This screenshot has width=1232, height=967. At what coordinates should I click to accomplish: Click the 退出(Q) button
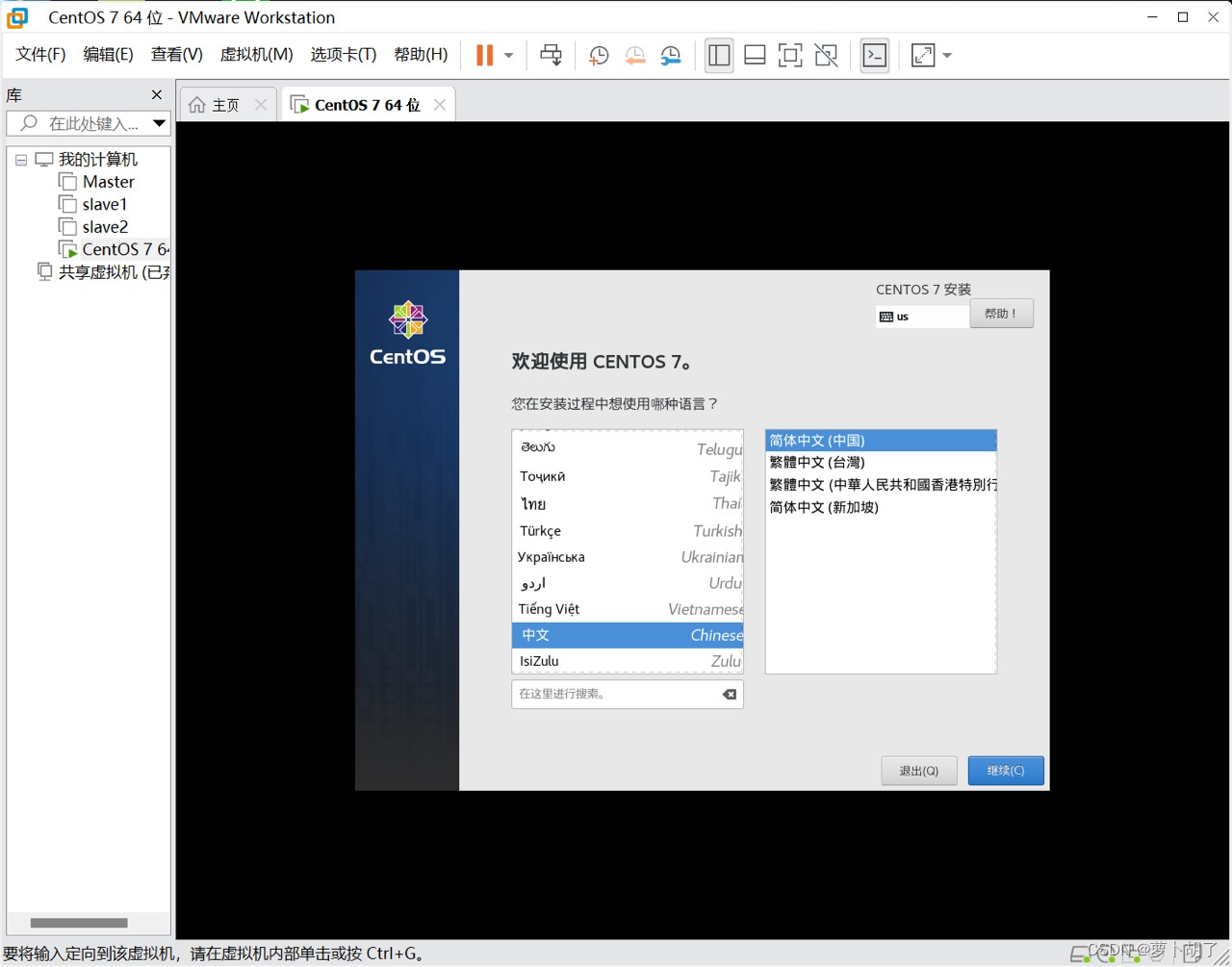pyautogui.click(x=918, y=771)
